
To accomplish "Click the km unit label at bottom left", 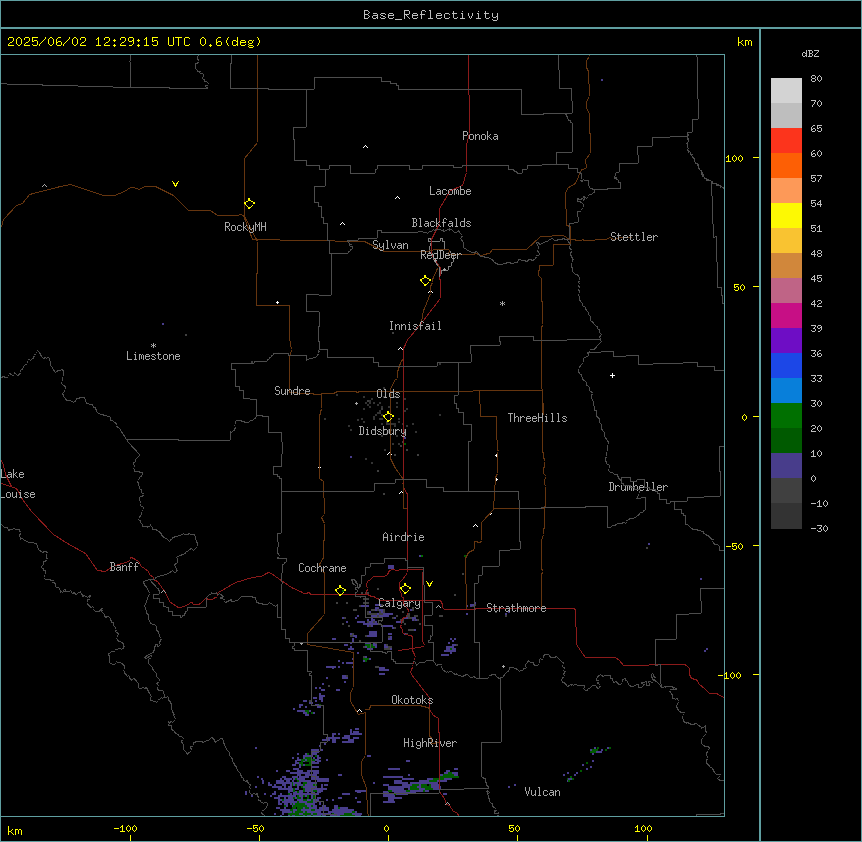I will pyautogui.click(x=15, y=831).
